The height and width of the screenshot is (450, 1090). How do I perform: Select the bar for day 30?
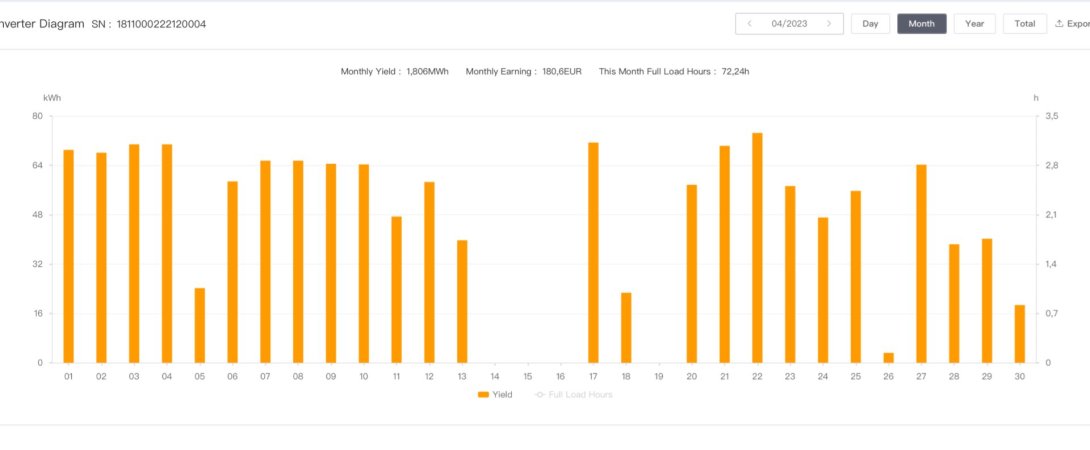(1020, 334)
